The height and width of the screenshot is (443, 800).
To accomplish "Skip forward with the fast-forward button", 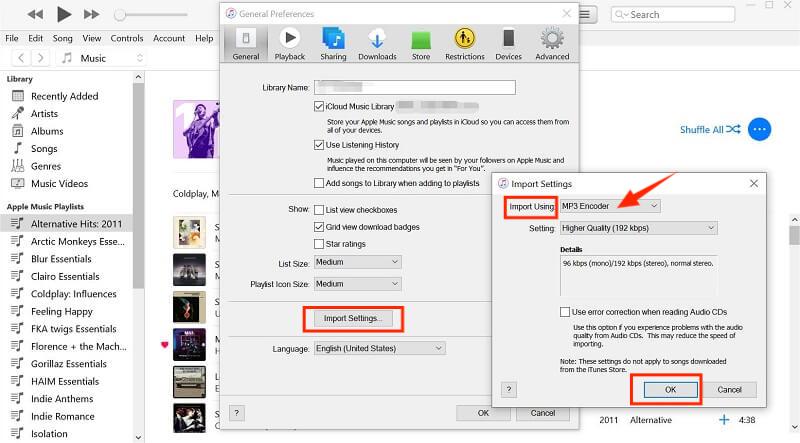I will click(x=91, y=14).
